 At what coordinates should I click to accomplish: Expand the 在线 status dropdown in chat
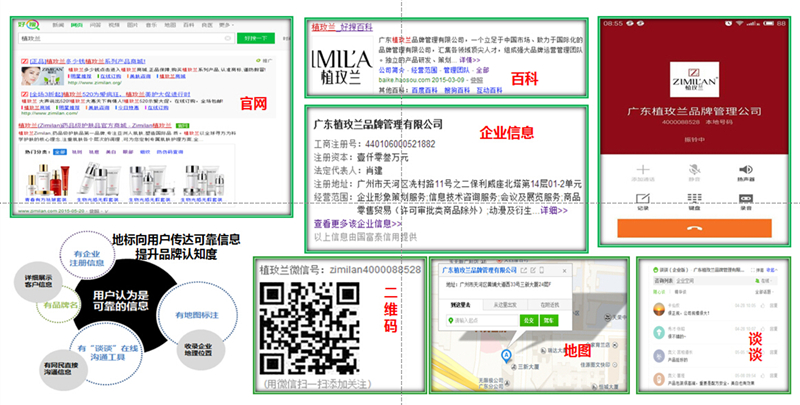coord(764,281)
